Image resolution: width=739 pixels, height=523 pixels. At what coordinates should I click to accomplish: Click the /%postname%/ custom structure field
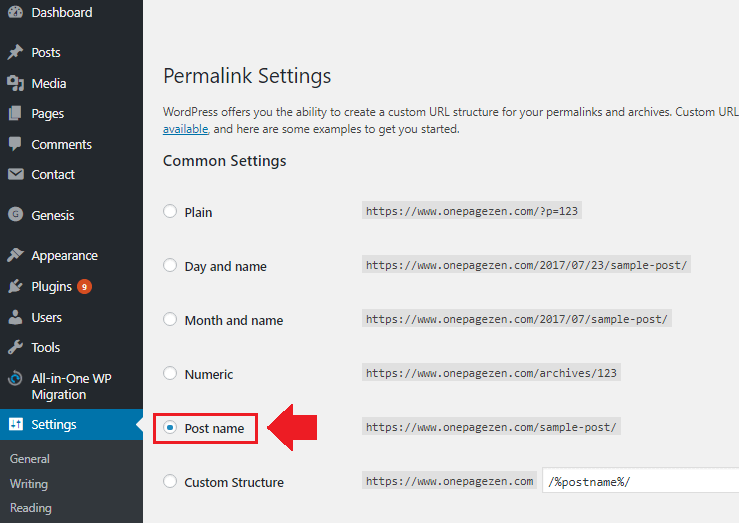click(640, 481)
